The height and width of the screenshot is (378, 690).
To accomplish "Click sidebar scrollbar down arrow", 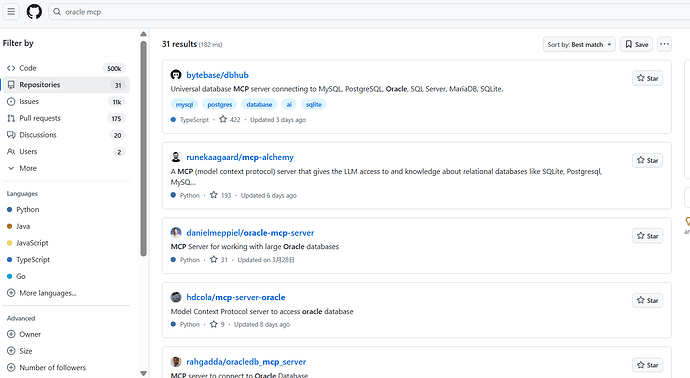I will (143, 373).
